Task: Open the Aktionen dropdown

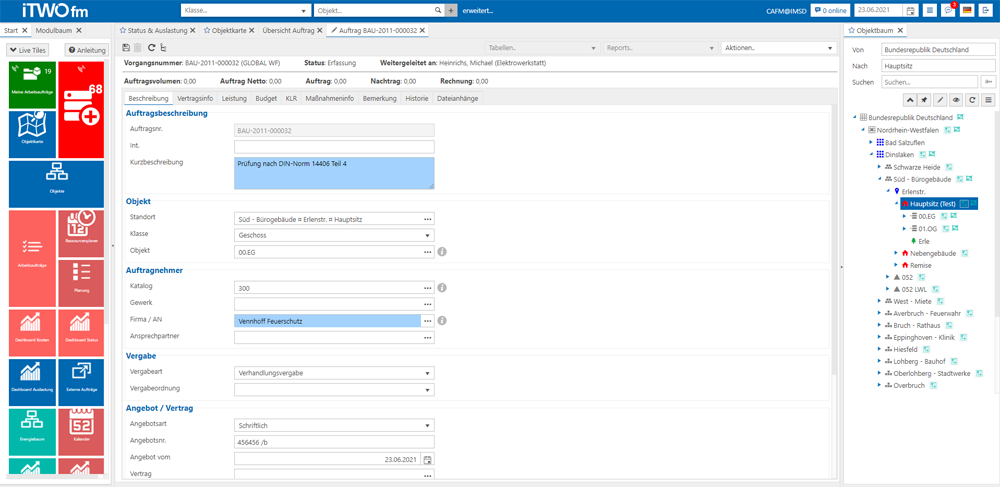Action: [778, 48]
